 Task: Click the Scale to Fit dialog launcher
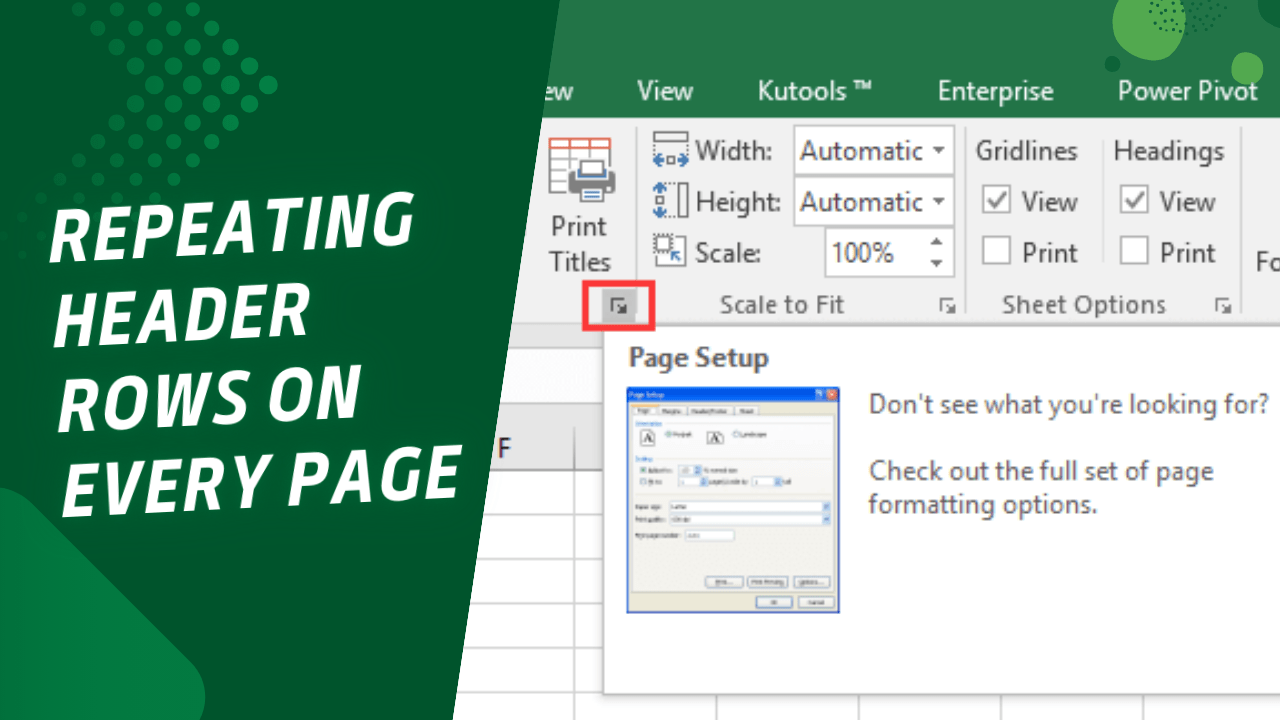point(947,305)
